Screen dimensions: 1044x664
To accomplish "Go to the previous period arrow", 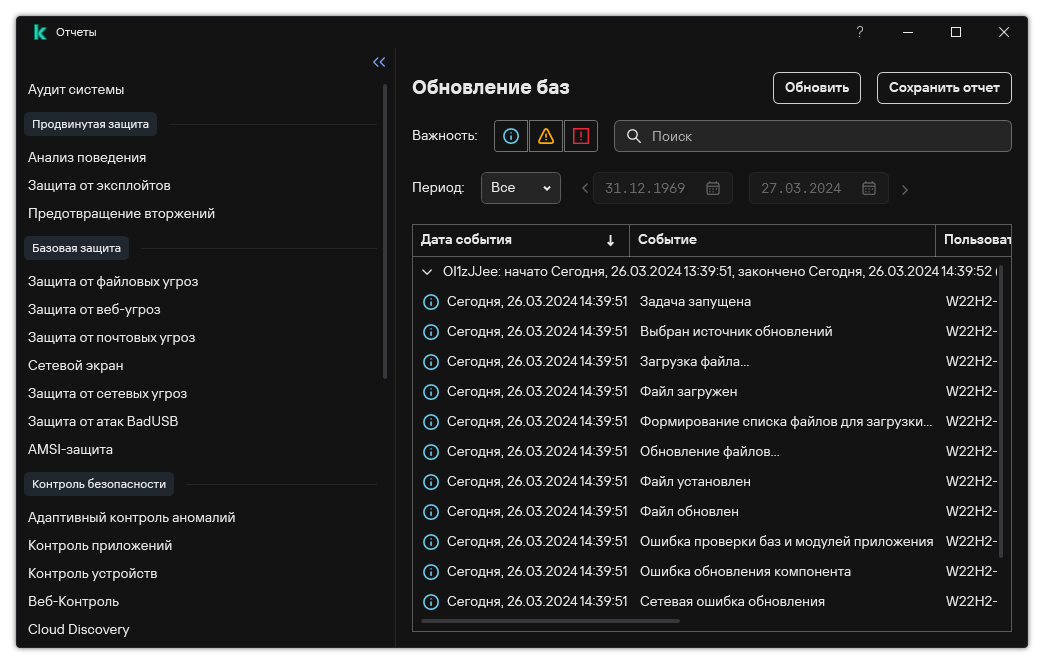I will [x=586, y=189].
